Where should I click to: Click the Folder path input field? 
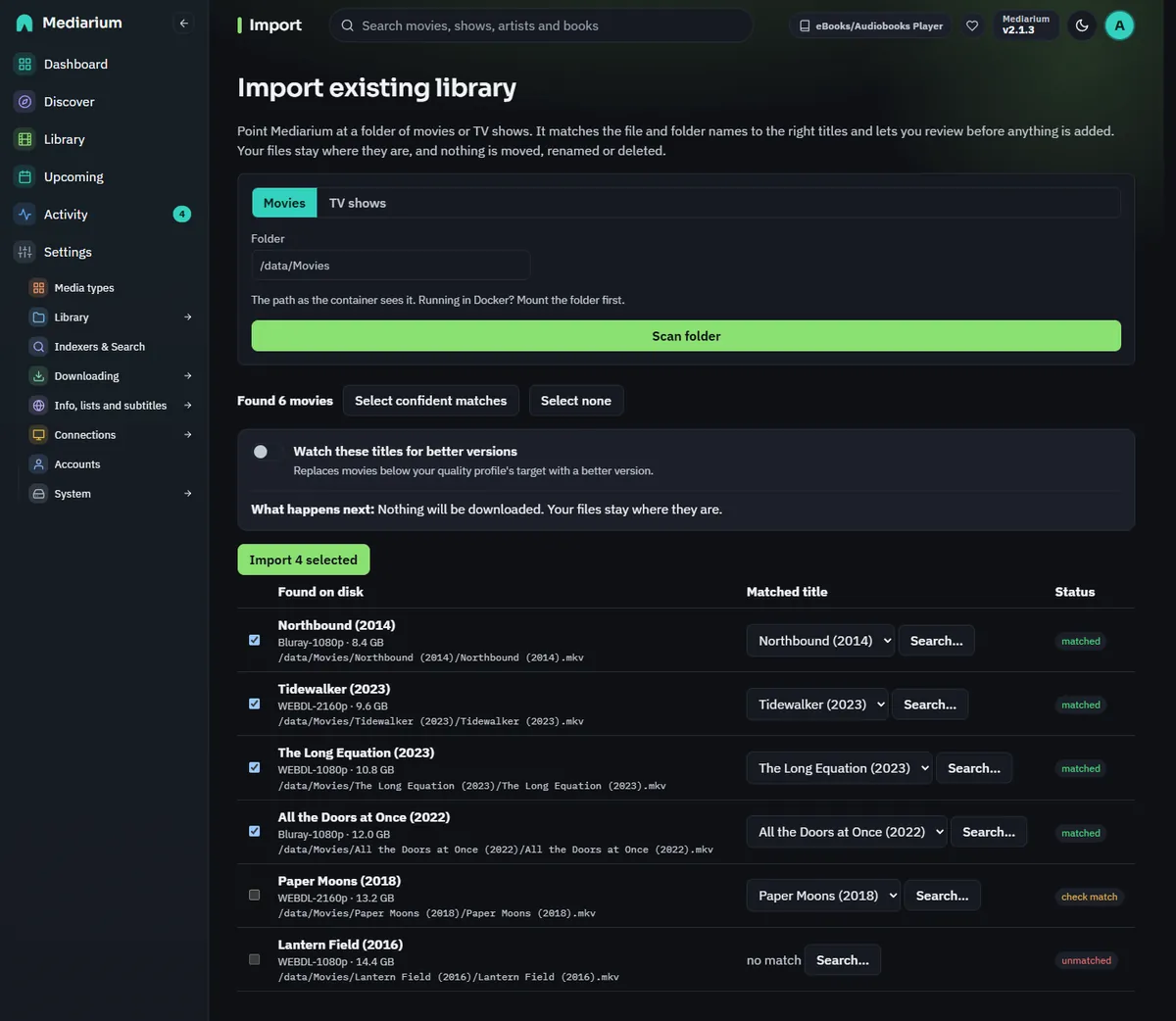(391, 266)
